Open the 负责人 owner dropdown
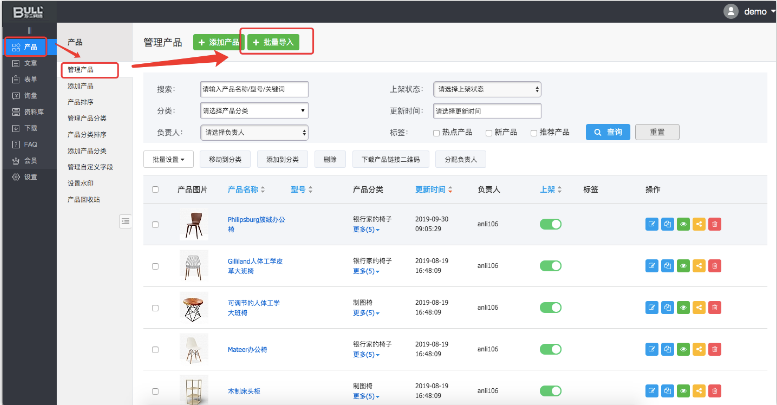 (254, 132)
